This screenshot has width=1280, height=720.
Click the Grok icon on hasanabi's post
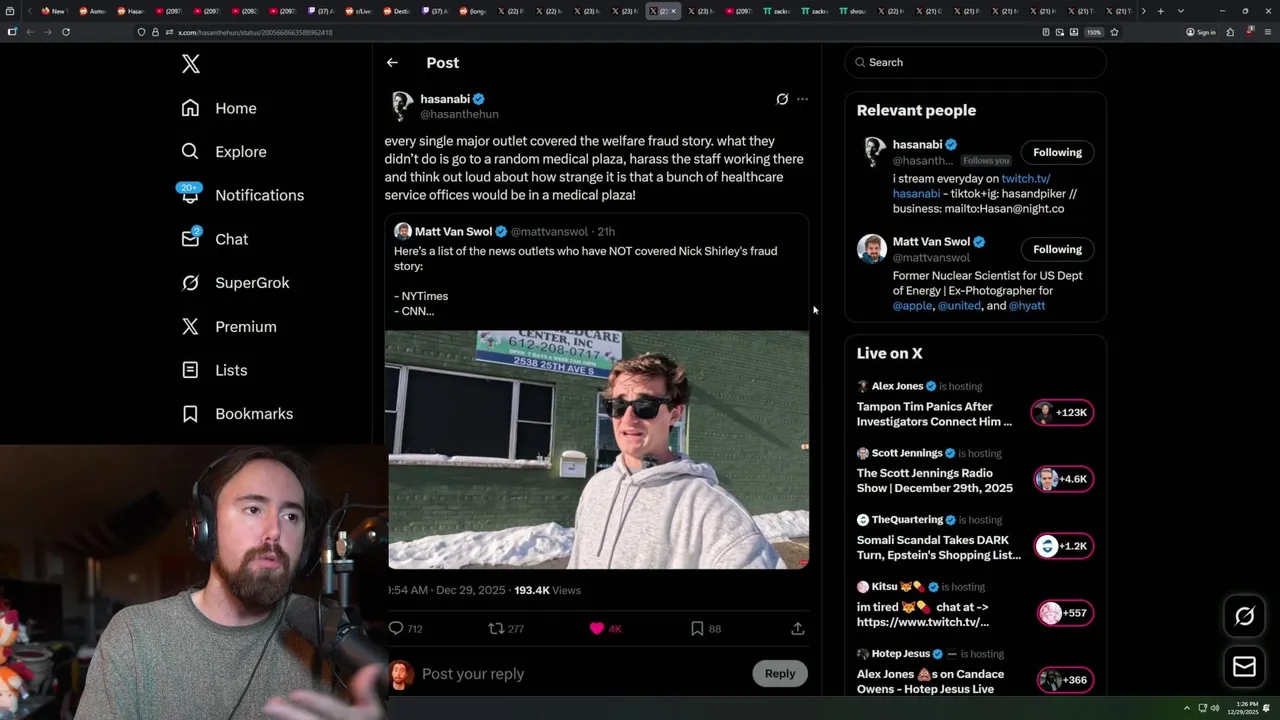(782, 99)
